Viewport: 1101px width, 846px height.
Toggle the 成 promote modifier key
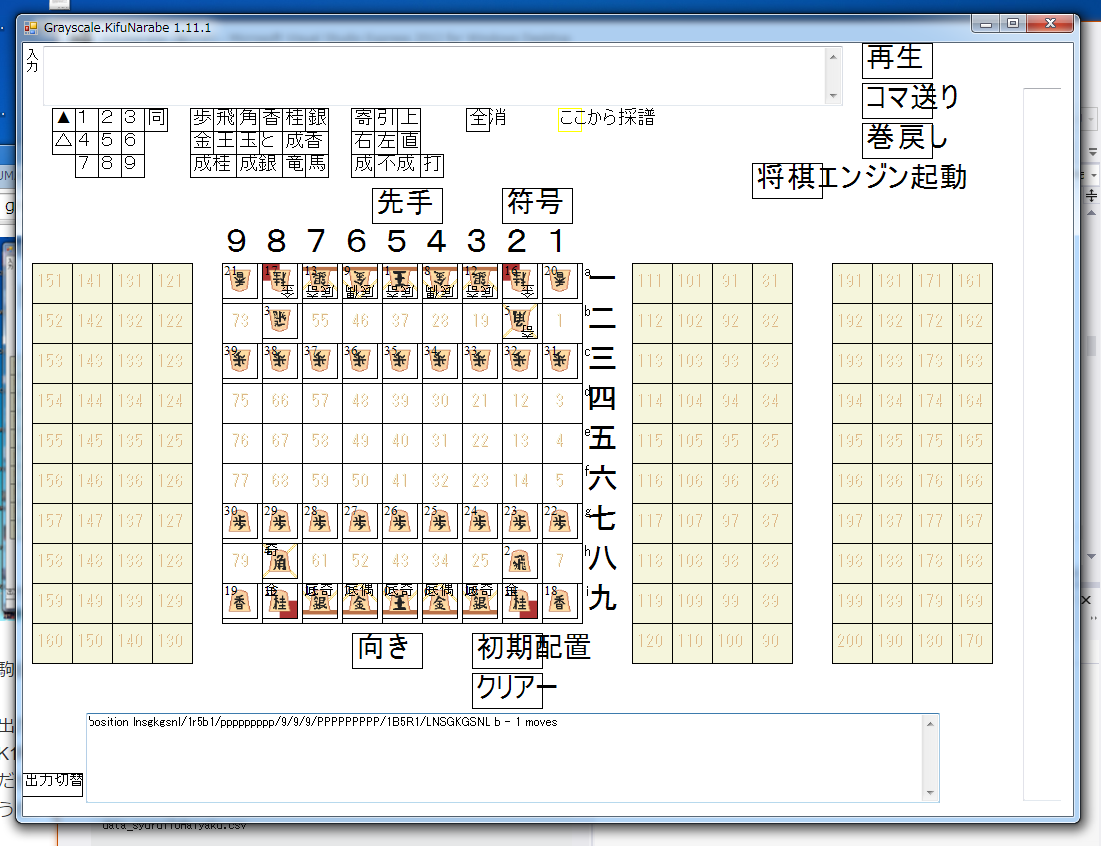(x=363, y=165)
